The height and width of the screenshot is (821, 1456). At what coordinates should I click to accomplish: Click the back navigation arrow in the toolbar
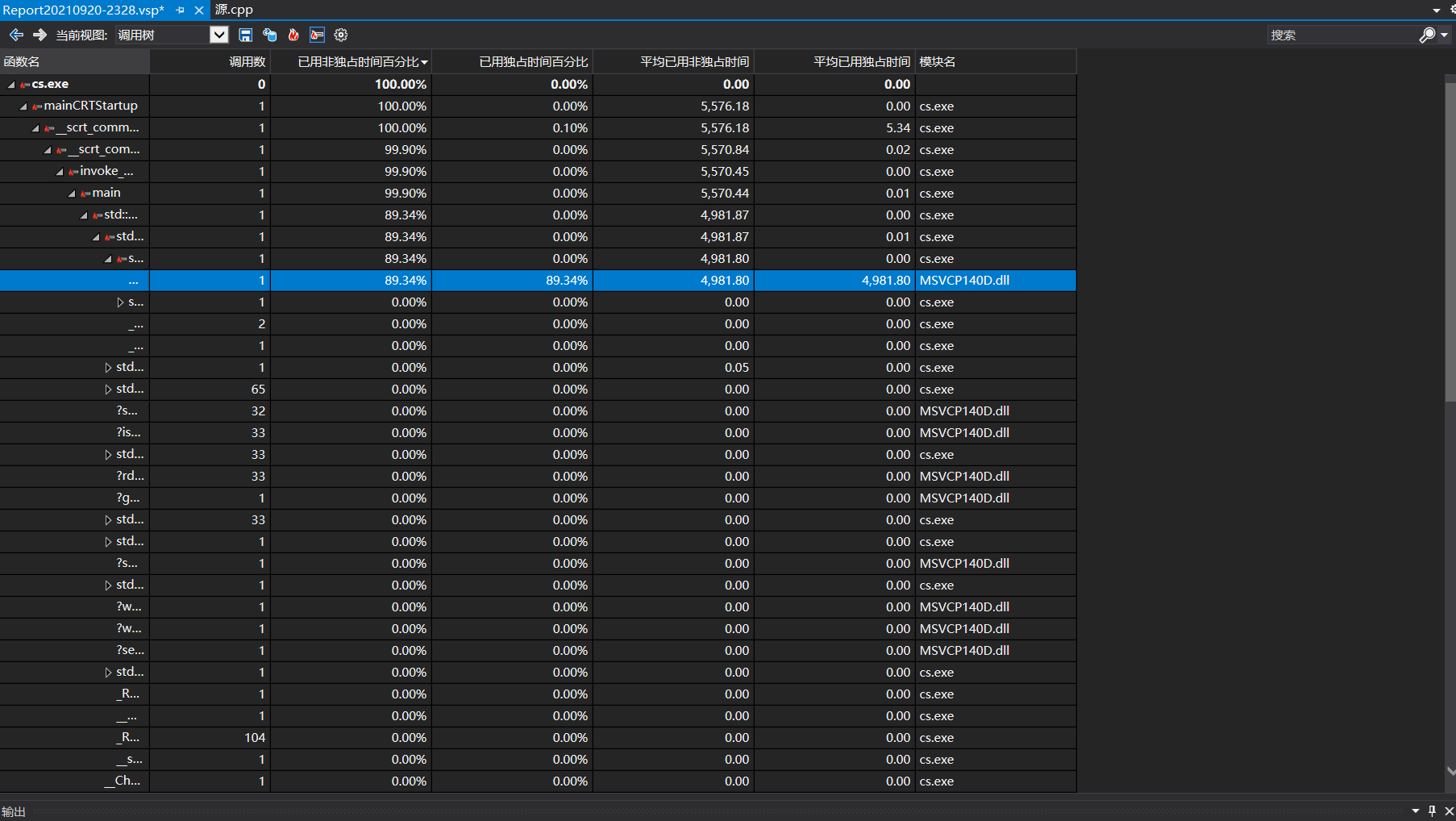click(16, 35)
